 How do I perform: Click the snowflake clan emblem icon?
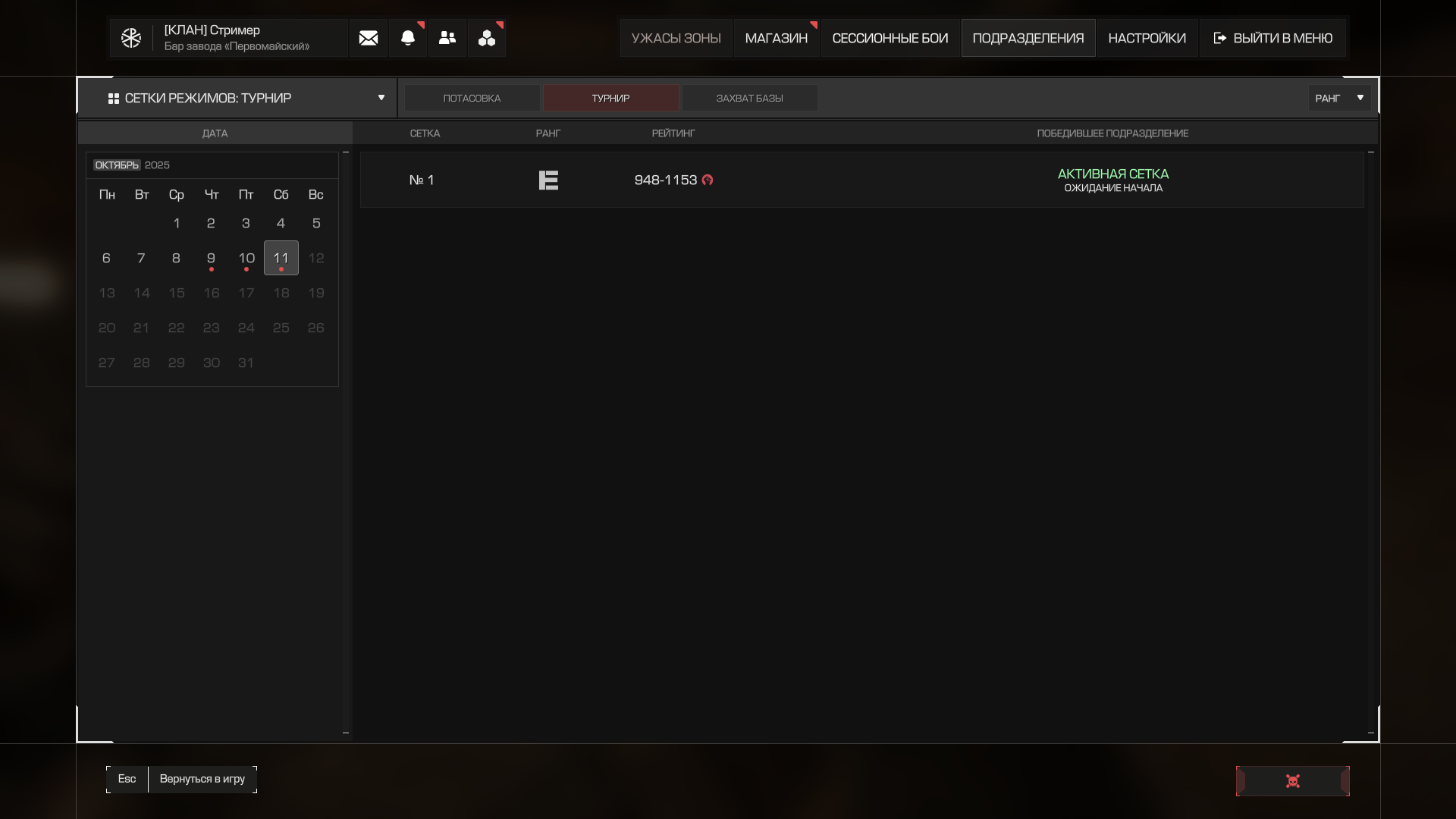tap(131, 38)
